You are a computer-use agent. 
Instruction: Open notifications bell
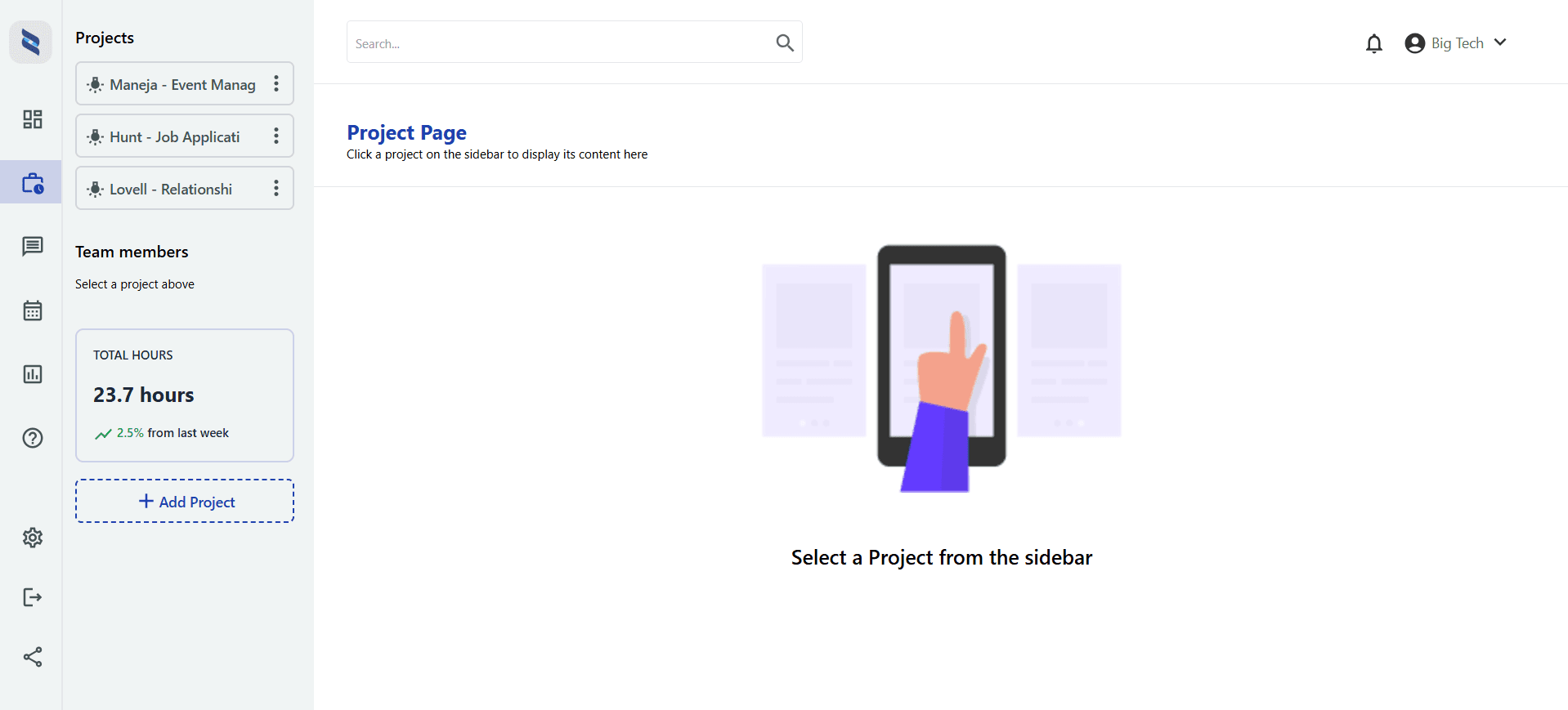click(x=1373, y=43)
